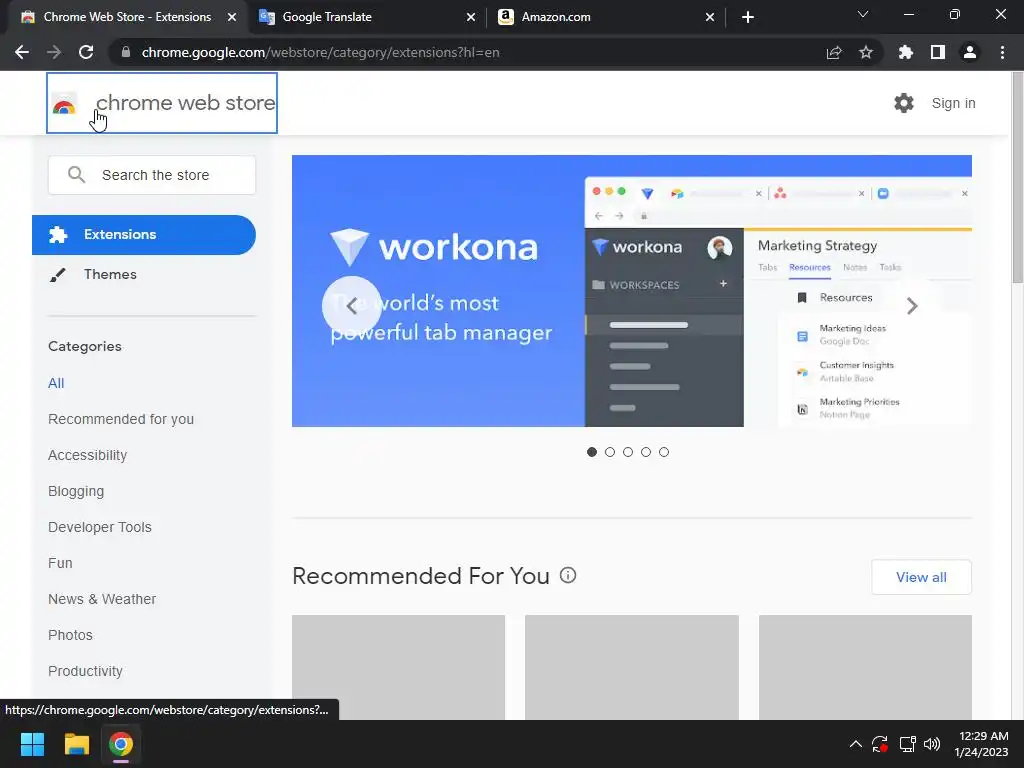The height and width of the screenshot is (768, 1024).
Task: Open the Productivity category
Action: [x=86, y=671]
